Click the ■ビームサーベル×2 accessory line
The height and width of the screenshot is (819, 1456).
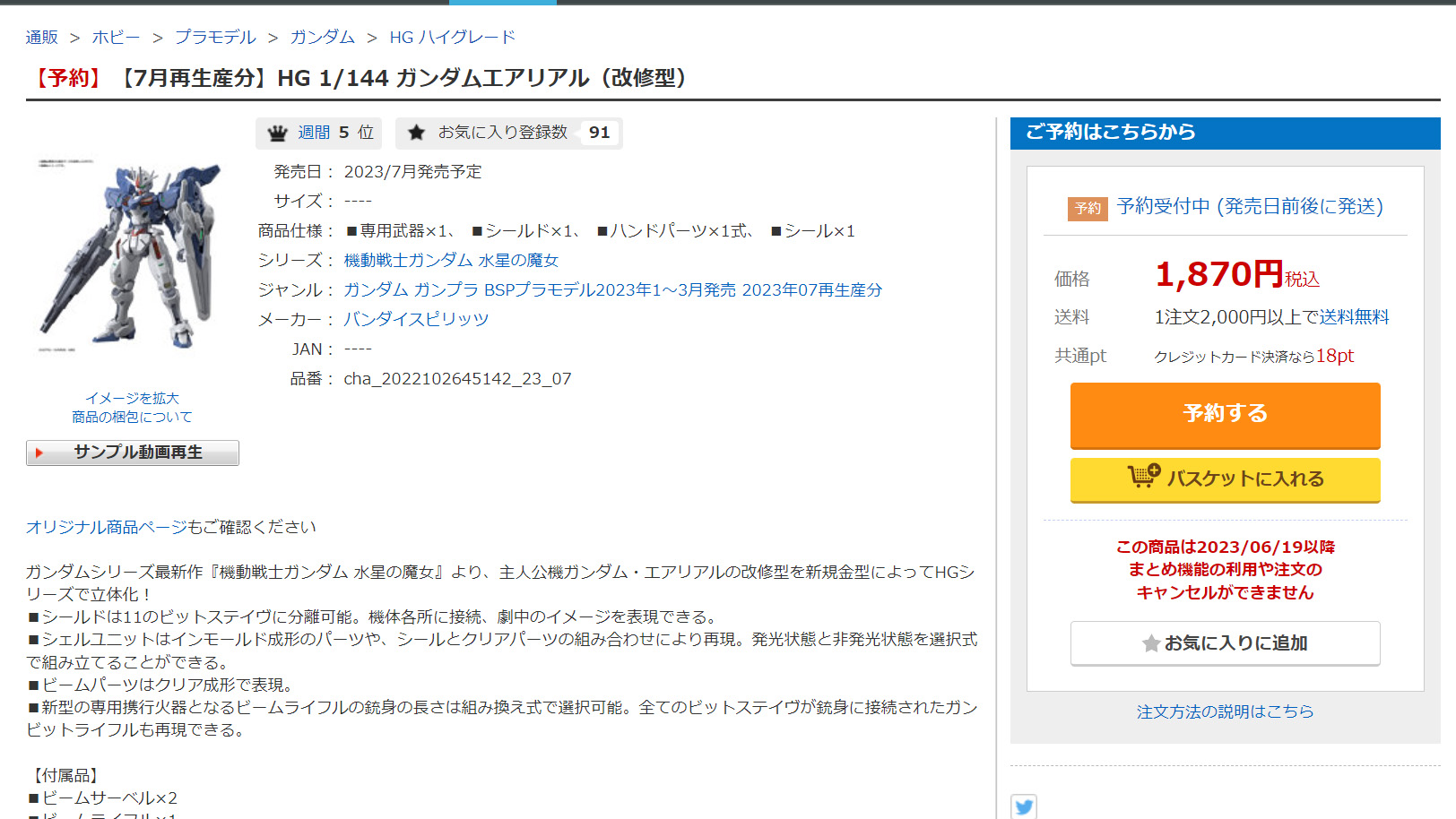(102, 797)
